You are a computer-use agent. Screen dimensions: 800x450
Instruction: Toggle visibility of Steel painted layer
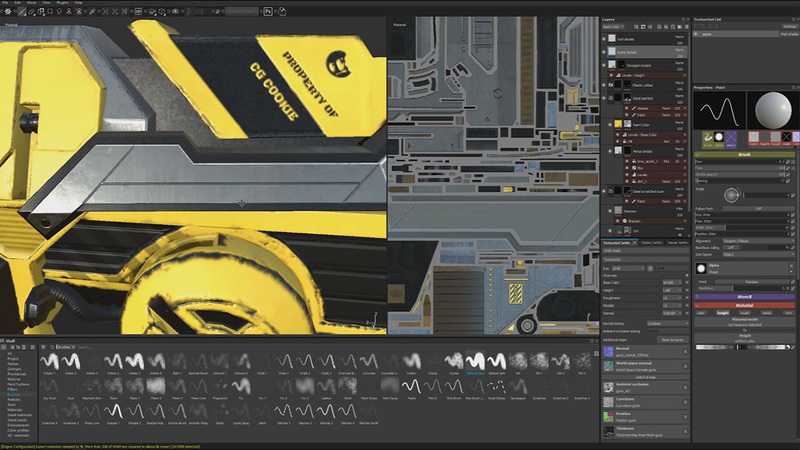point(604,98)
